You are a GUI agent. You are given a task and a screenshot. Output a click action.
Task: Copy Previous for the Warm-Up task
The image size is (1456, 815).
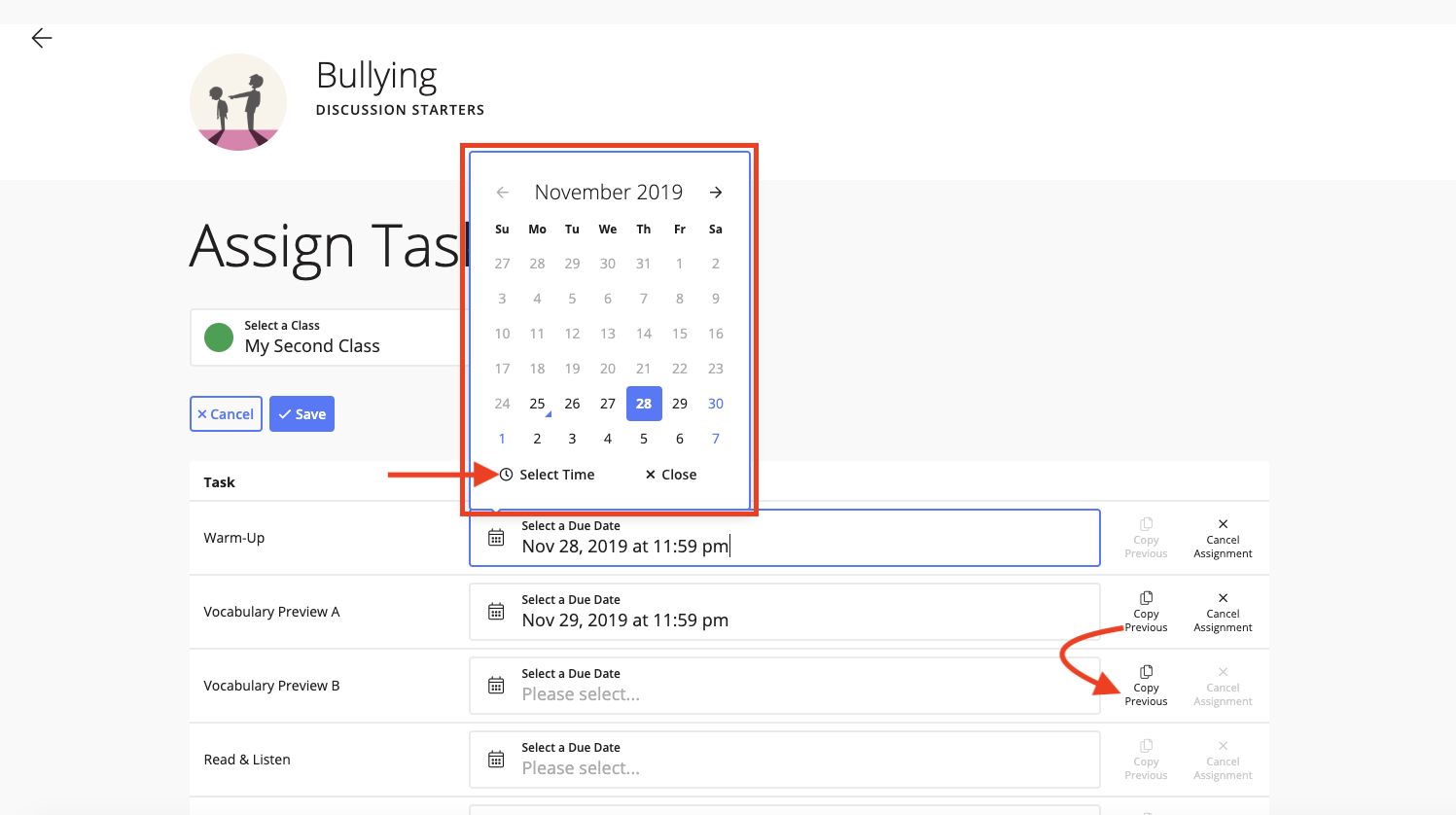click(x=1146, y=538)
